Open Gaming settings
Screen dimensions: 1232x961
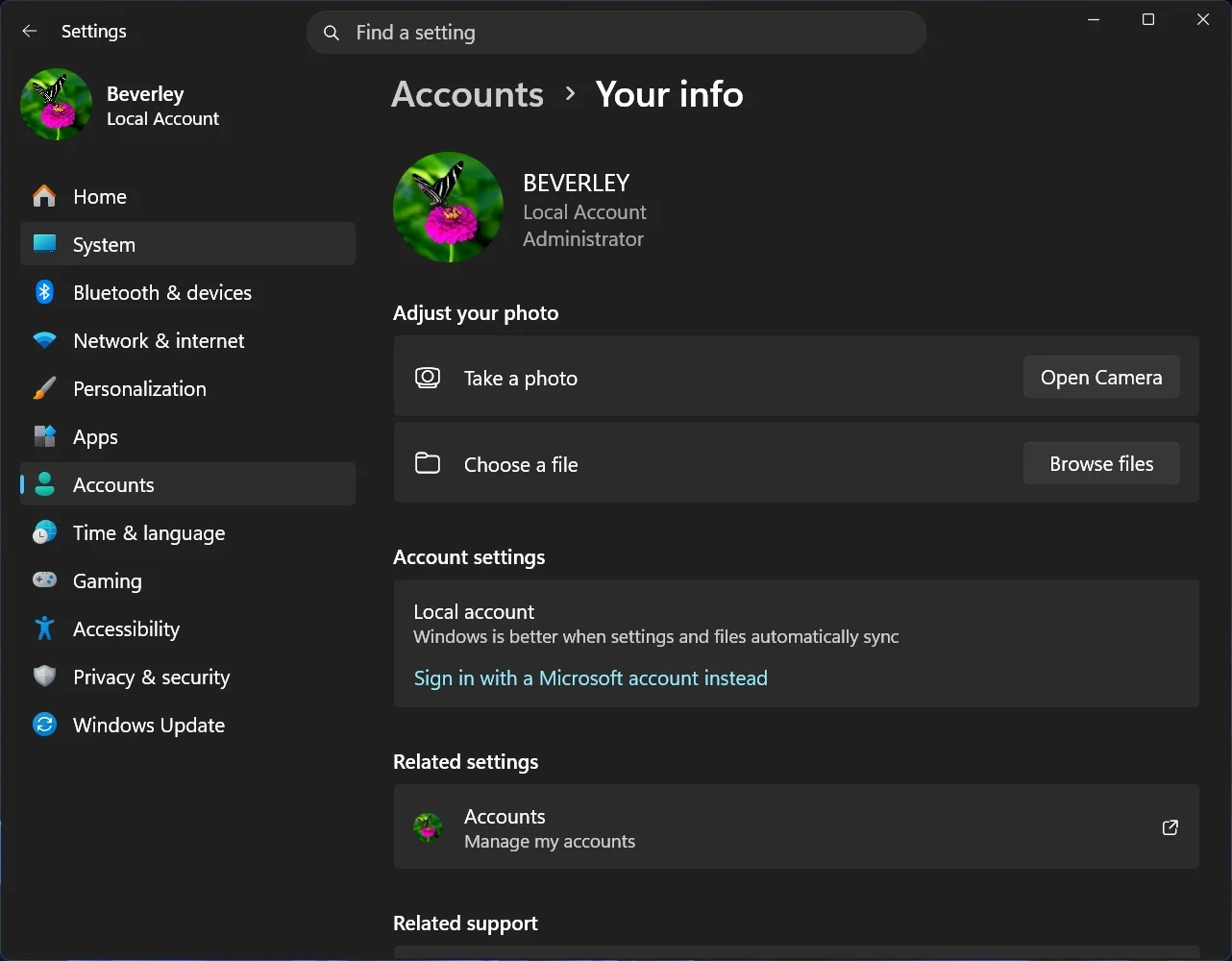click(x=188, y=580)
